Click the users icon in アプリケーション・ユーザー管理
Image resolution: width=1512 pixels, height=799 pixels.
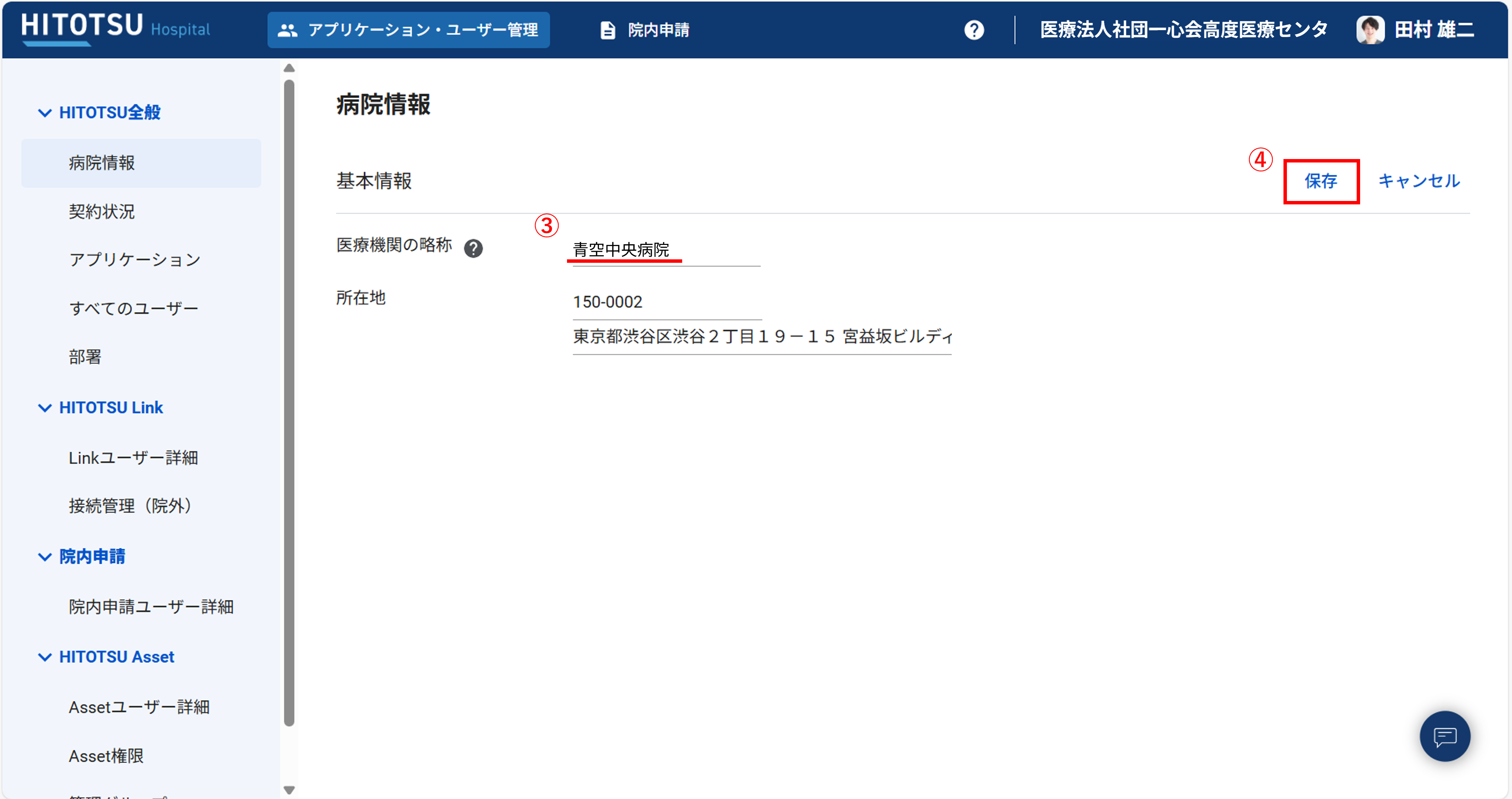point(287,30)
